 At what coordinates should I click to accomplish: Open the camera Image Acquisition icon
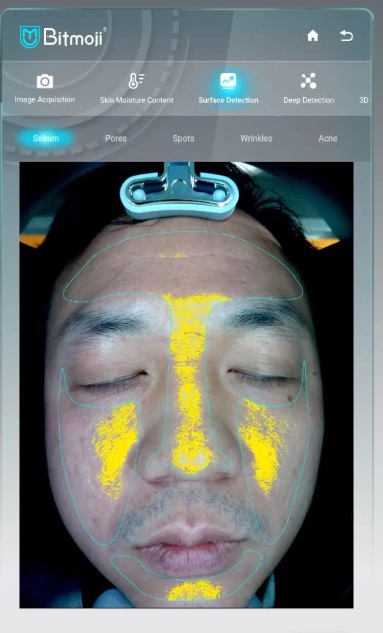pyautogui.click(x=45, y=81)
